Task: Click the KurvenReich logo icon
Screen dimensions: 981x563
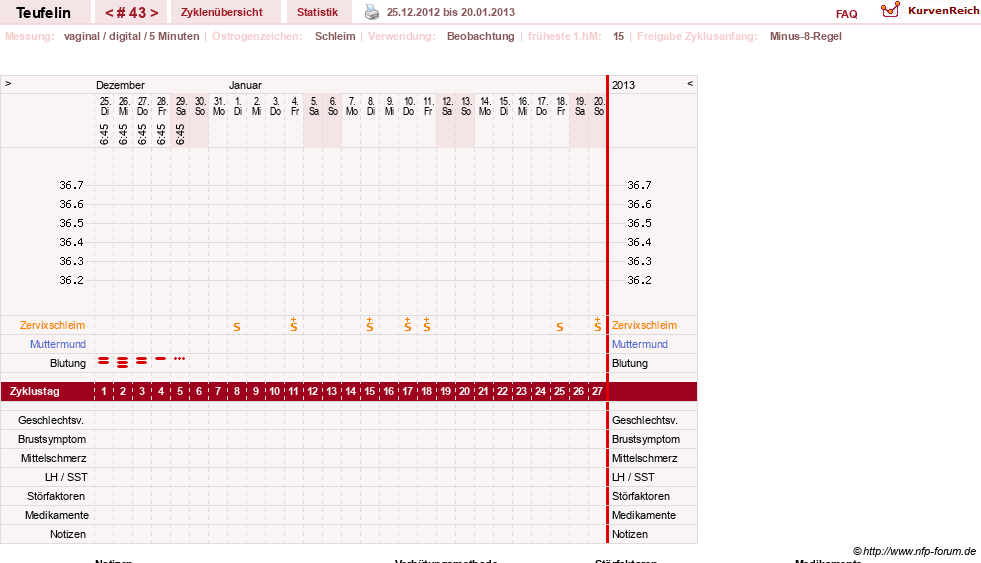Action: 890,10
